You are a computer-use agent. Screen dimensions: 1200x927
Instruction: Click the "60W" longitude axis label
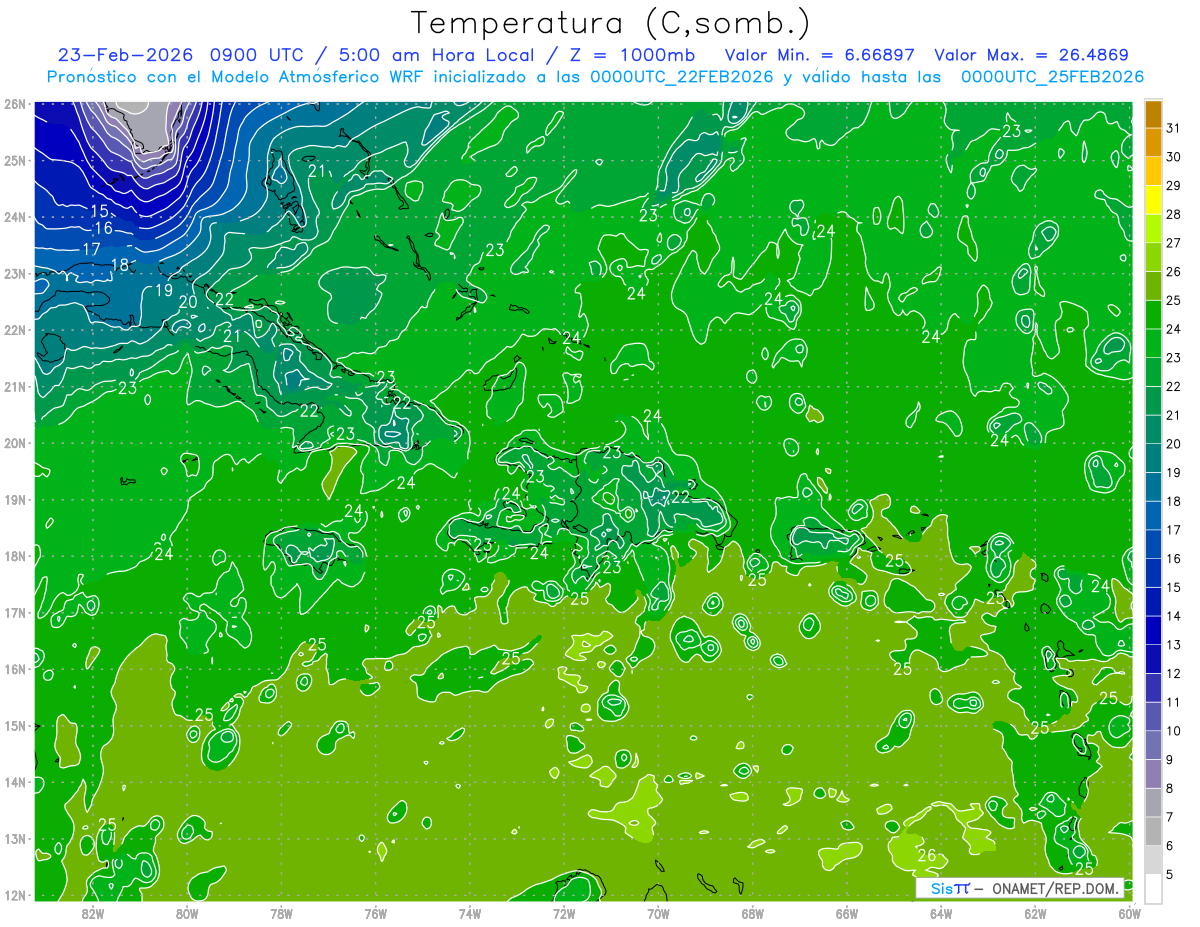click(x=1129, y=912)
